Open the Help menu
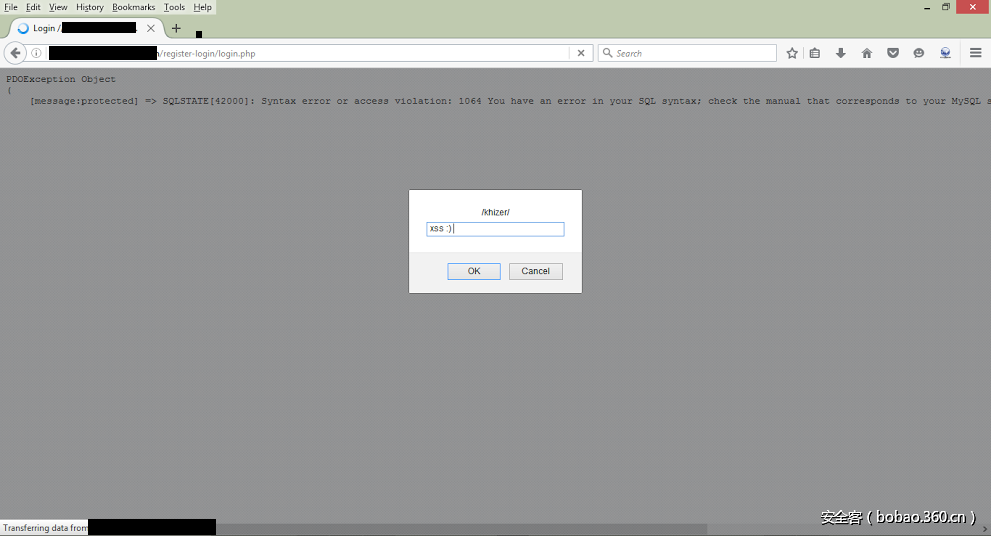Viewport: 991px width, 536px height. 202,7
